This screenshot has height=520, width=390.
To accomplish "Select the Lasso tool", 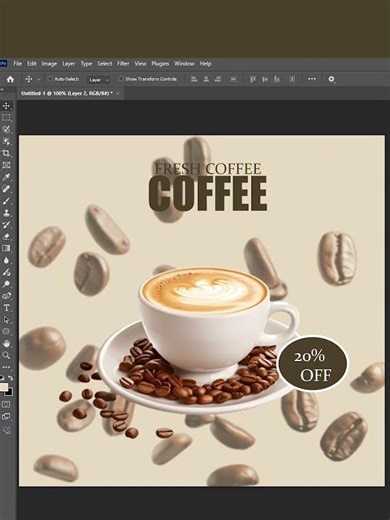I will [6, 129].
